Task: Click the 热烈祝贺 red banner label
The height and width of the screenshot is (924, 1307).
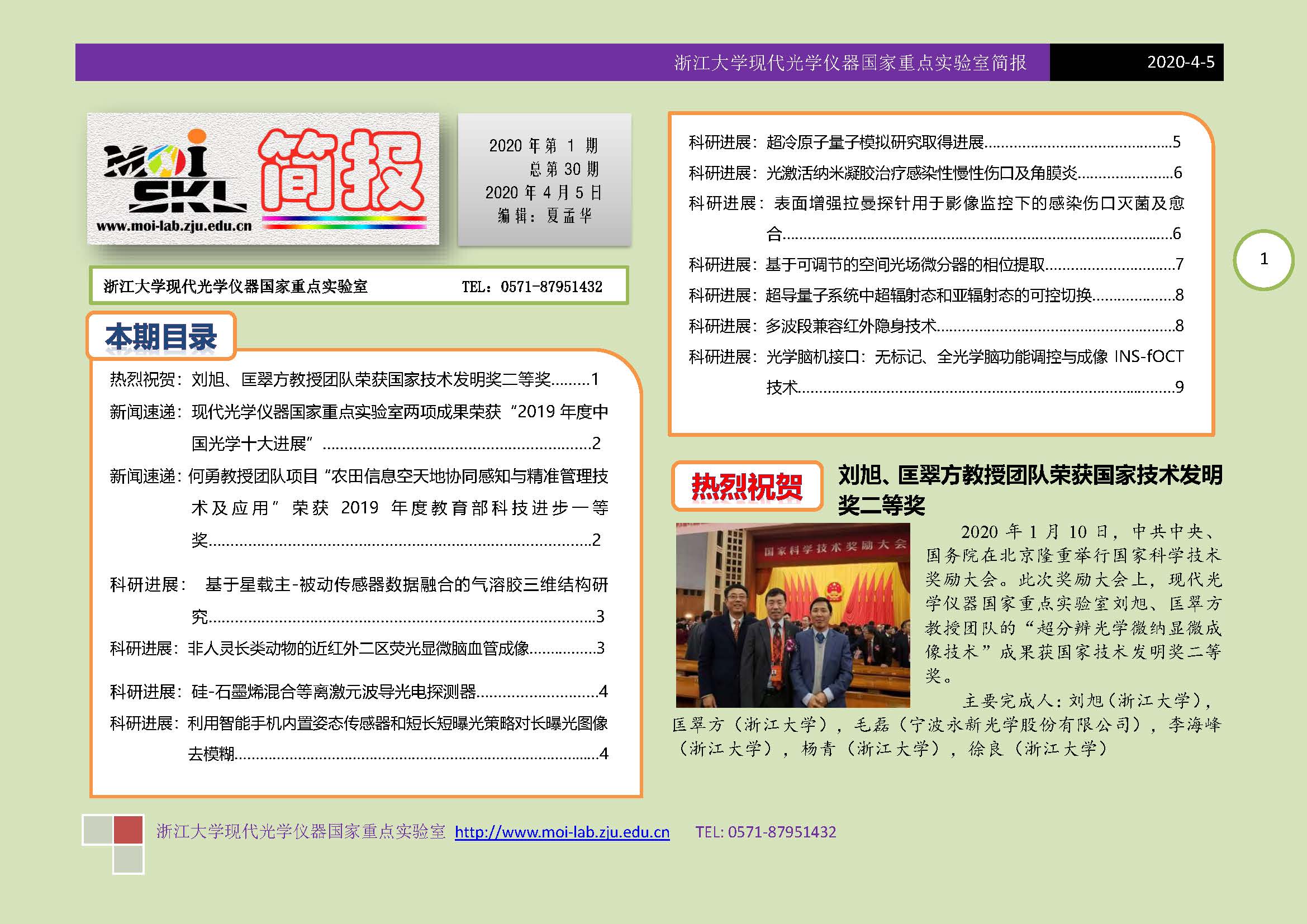Action: [747, 487]
